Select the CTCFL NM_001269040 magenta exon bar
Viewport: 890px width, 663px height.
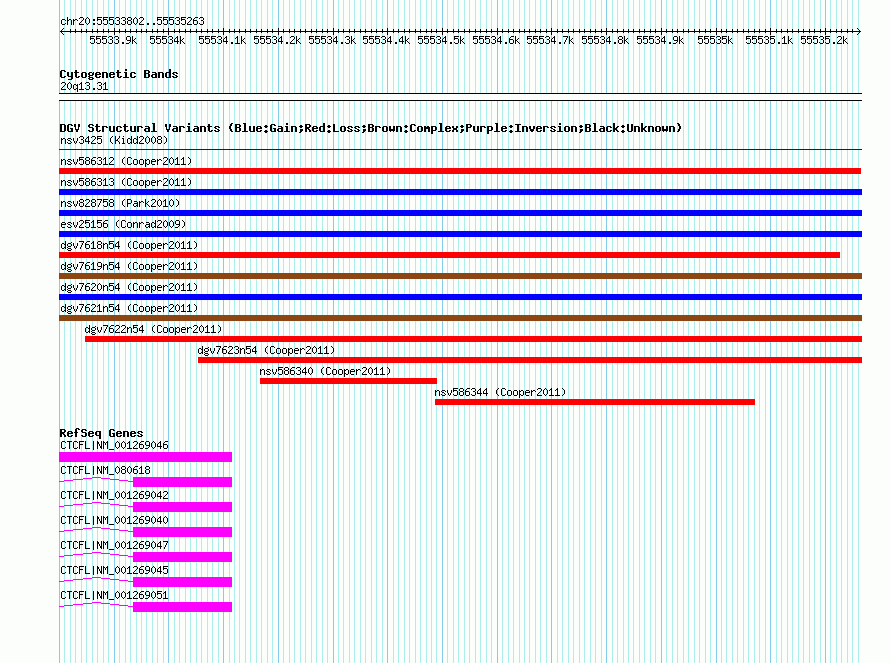(182, 532)
